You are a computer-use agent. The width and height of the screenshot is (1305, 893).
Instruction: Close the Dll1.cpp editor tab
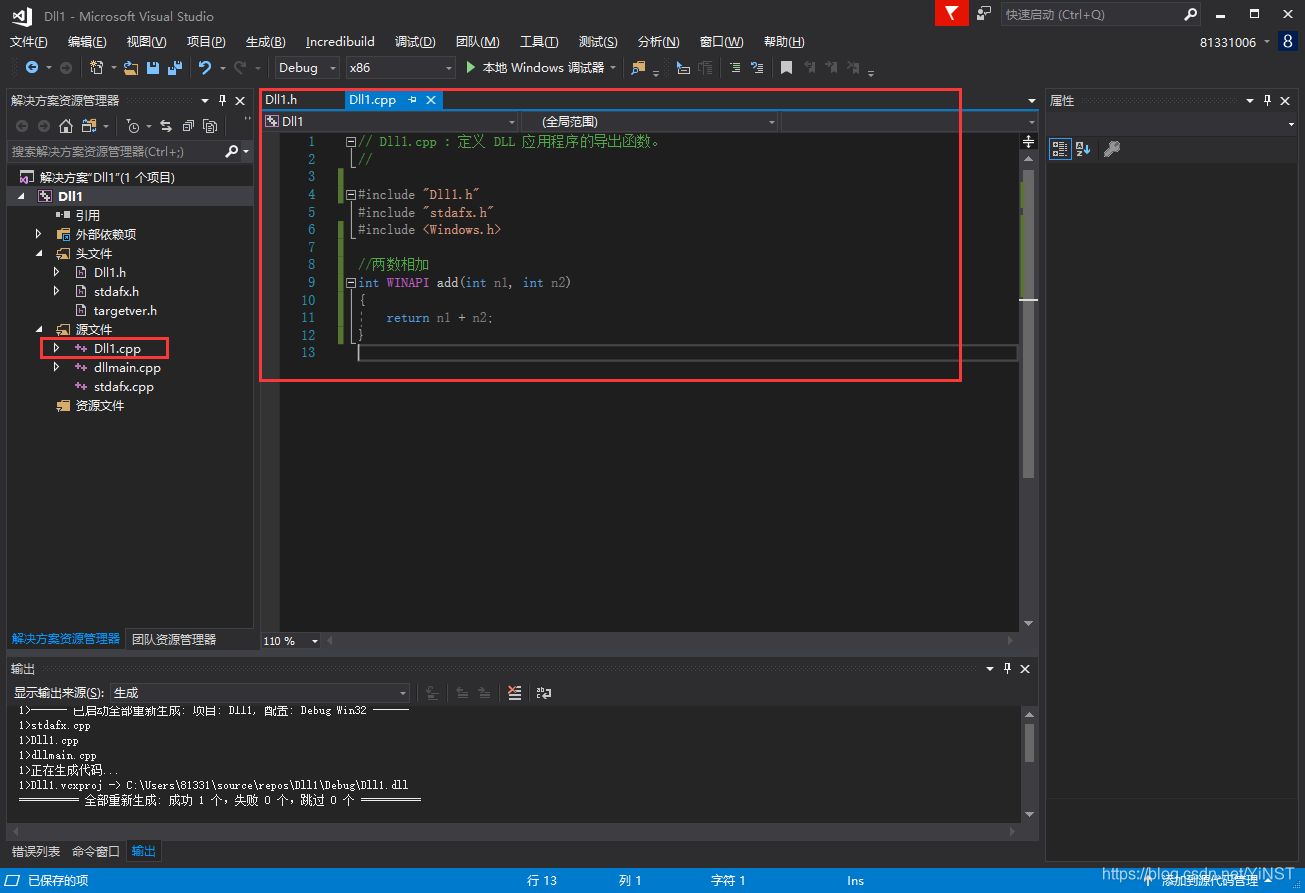pyautogui.click(x=431, y=100)
